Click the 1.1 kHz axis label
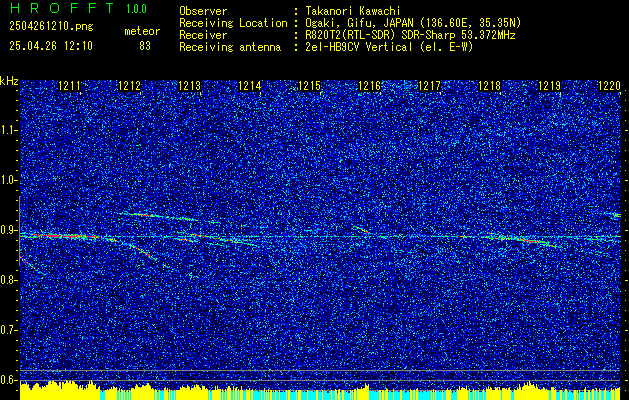The width and height of the screenshot is (629, 400). click(x=9, y=130)
